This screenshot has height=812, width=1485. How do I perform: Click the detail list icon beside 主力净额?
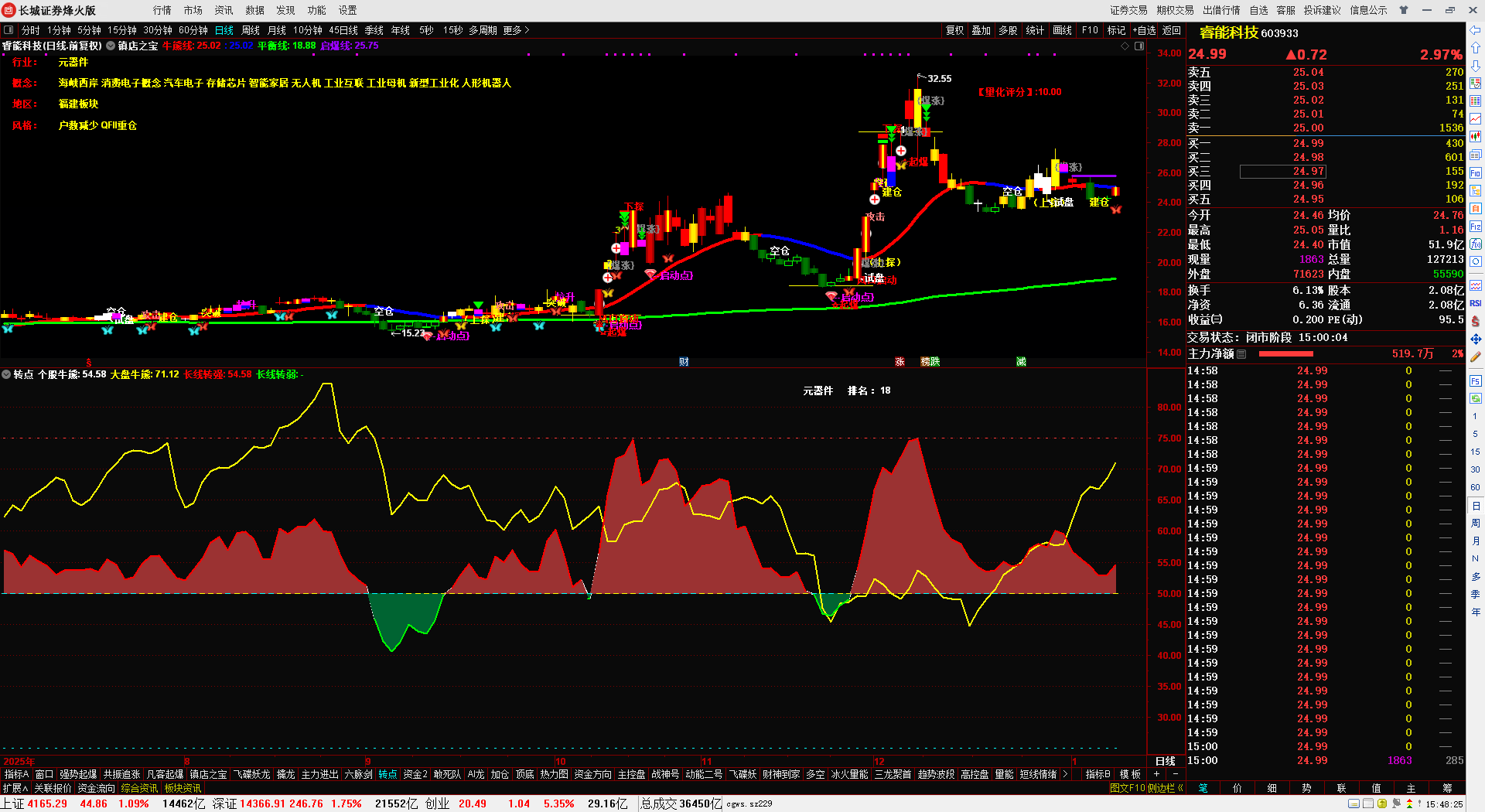pyautogui.click(x=1241, y=353)
